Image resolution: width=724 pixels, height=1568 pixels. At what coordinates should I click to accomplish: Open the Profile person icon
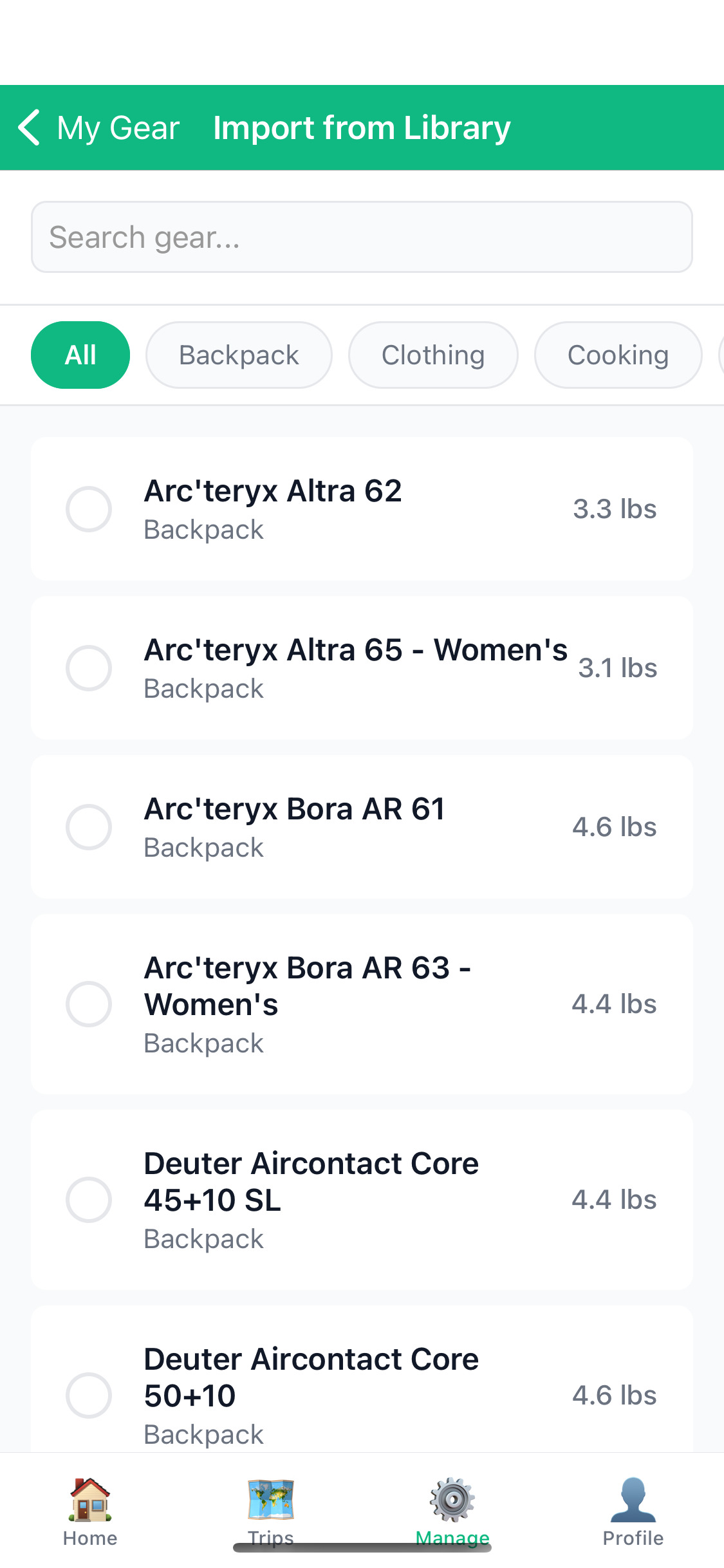click(633, 1500)
